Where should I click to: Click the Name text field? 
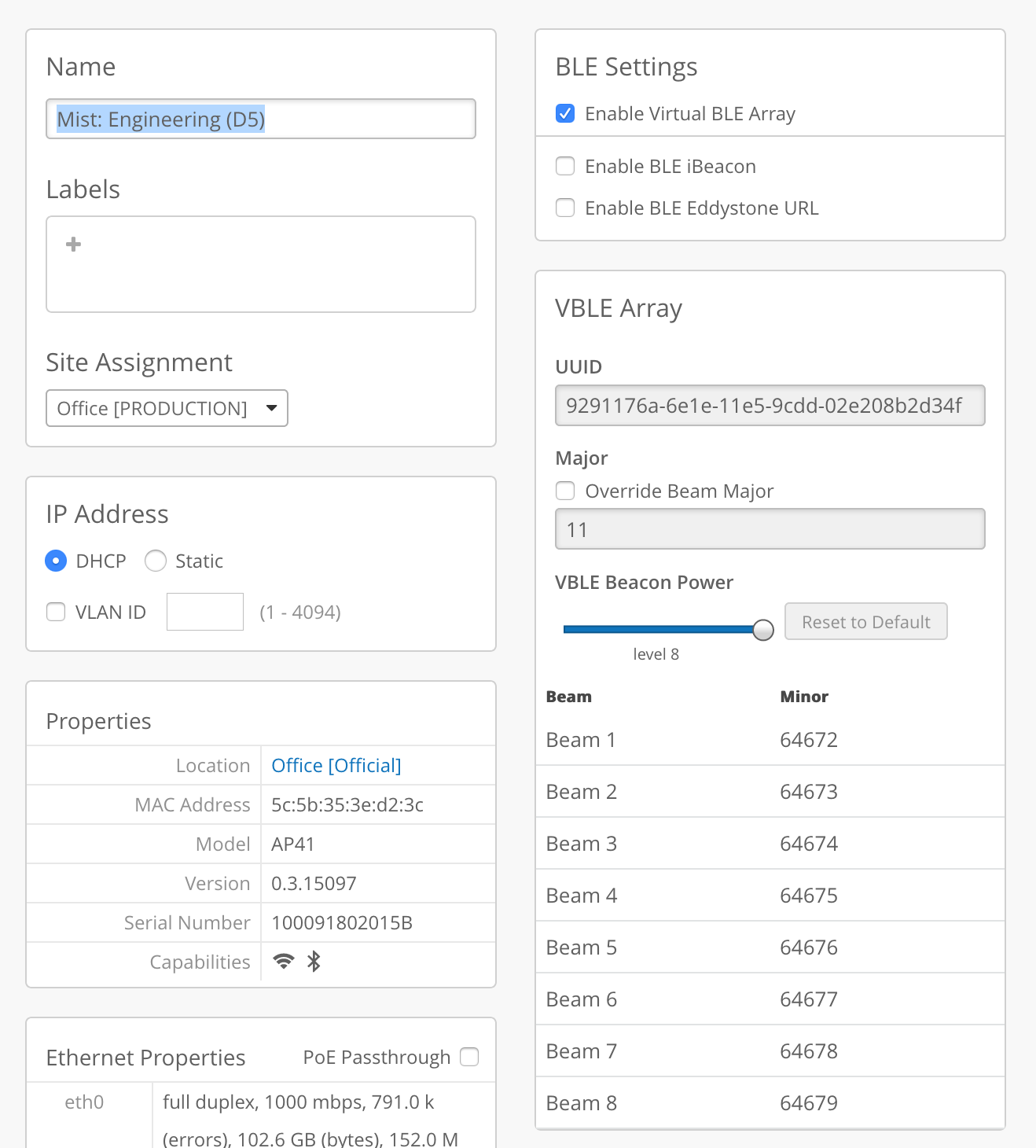pos(261,120)
